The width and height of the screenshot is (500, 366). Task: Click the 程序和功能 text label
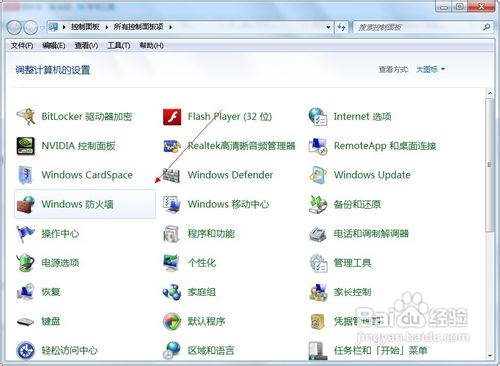[x=211, y=234]
